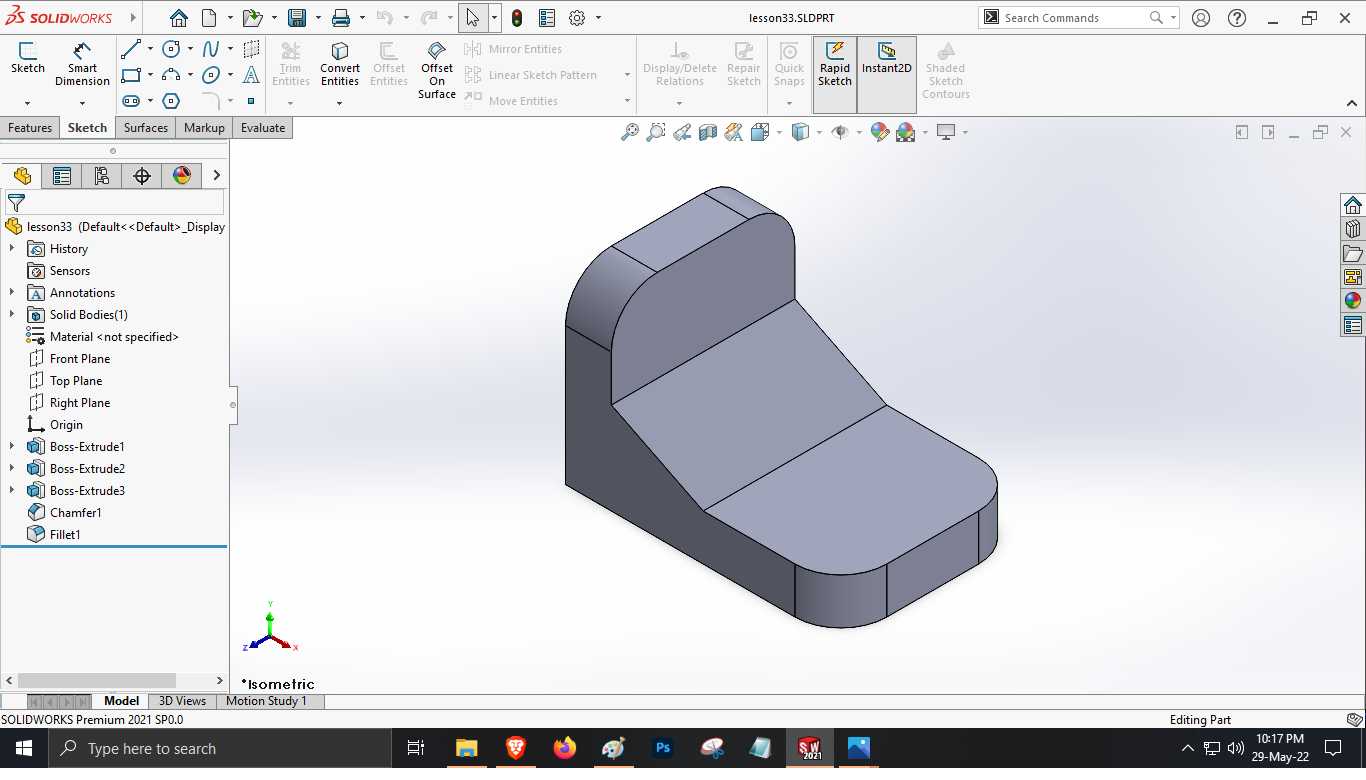This screenshot has width=1366, height=780.
Task: Open the Options gear icon
Action: 577,18
